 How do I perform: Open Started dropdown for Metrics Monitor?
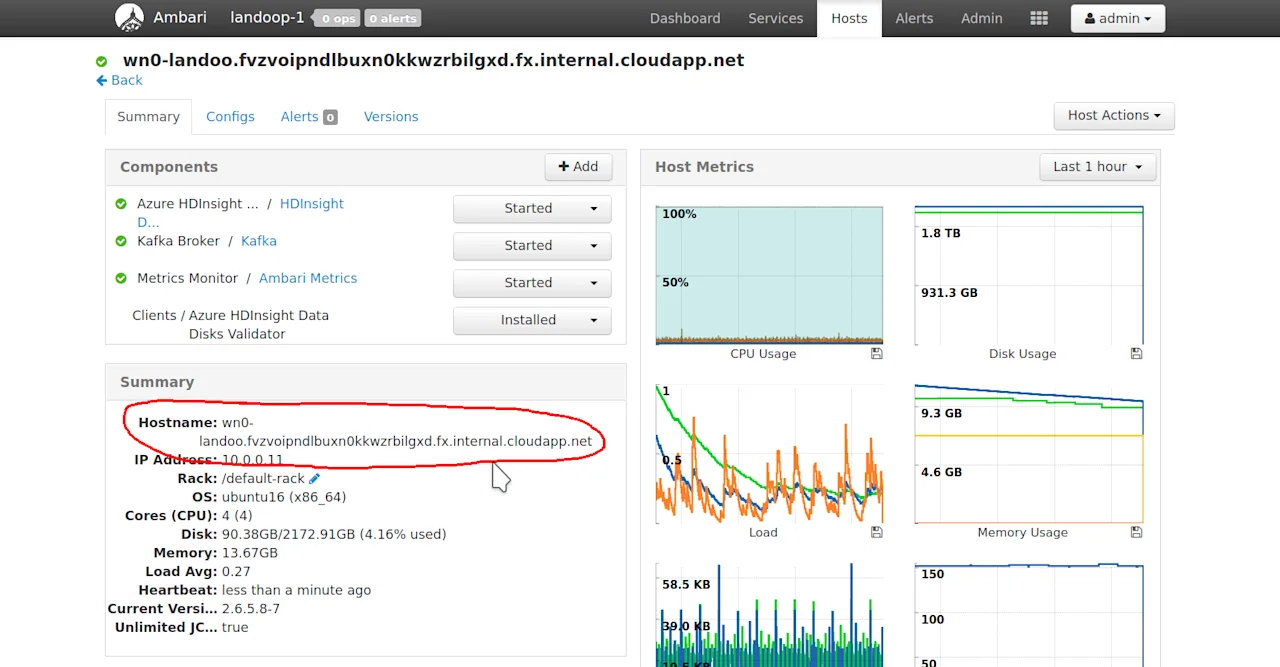[x=532, y=283]
